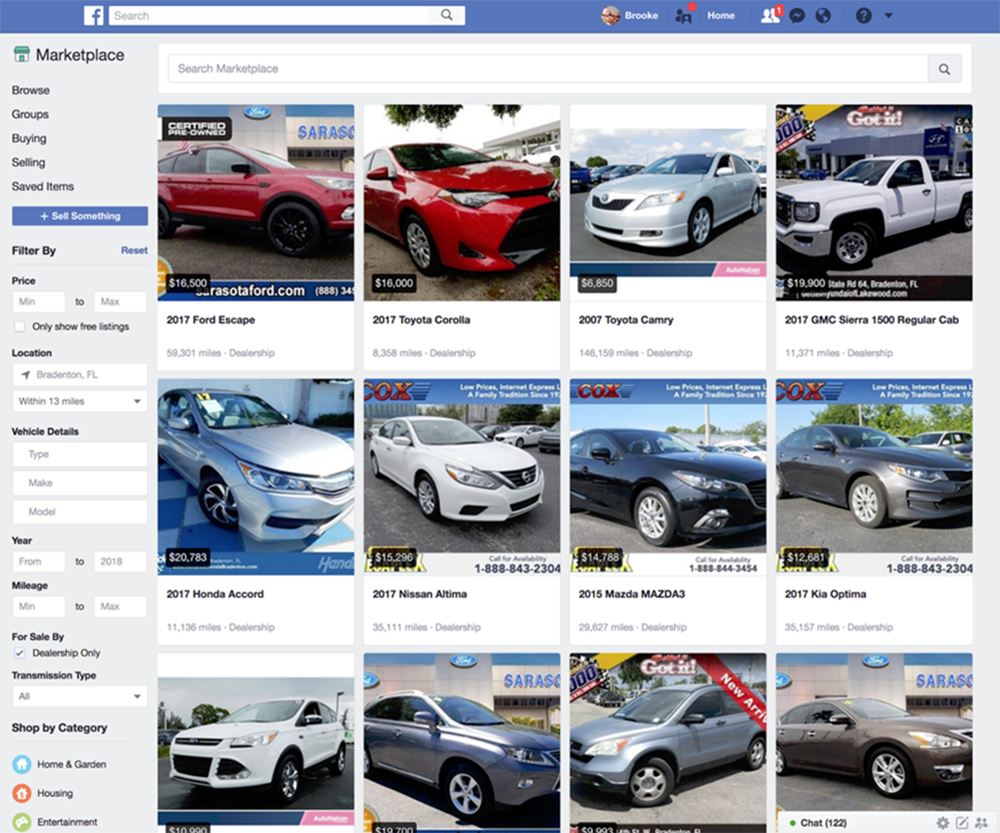Click the 2017 Toyota Corolla title
The width and height of the screenshot is (1000, 833).
point(421,320)
